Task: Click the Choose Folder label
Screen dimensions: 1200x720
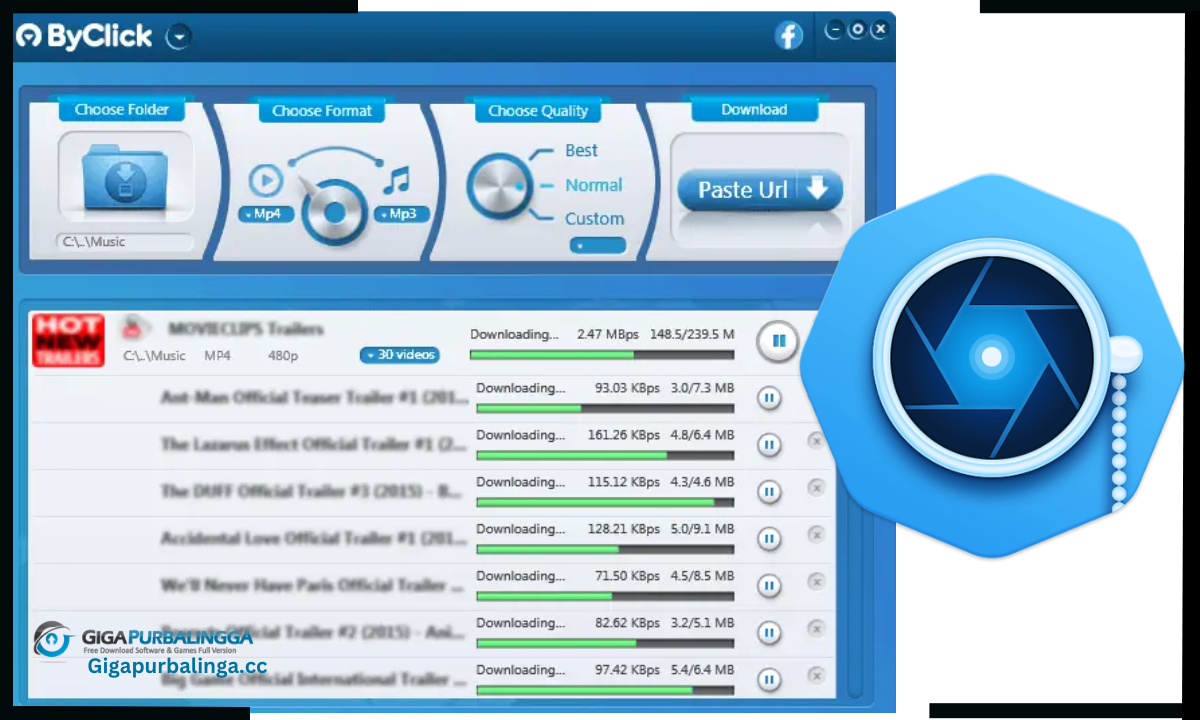Action: point(122,110)
